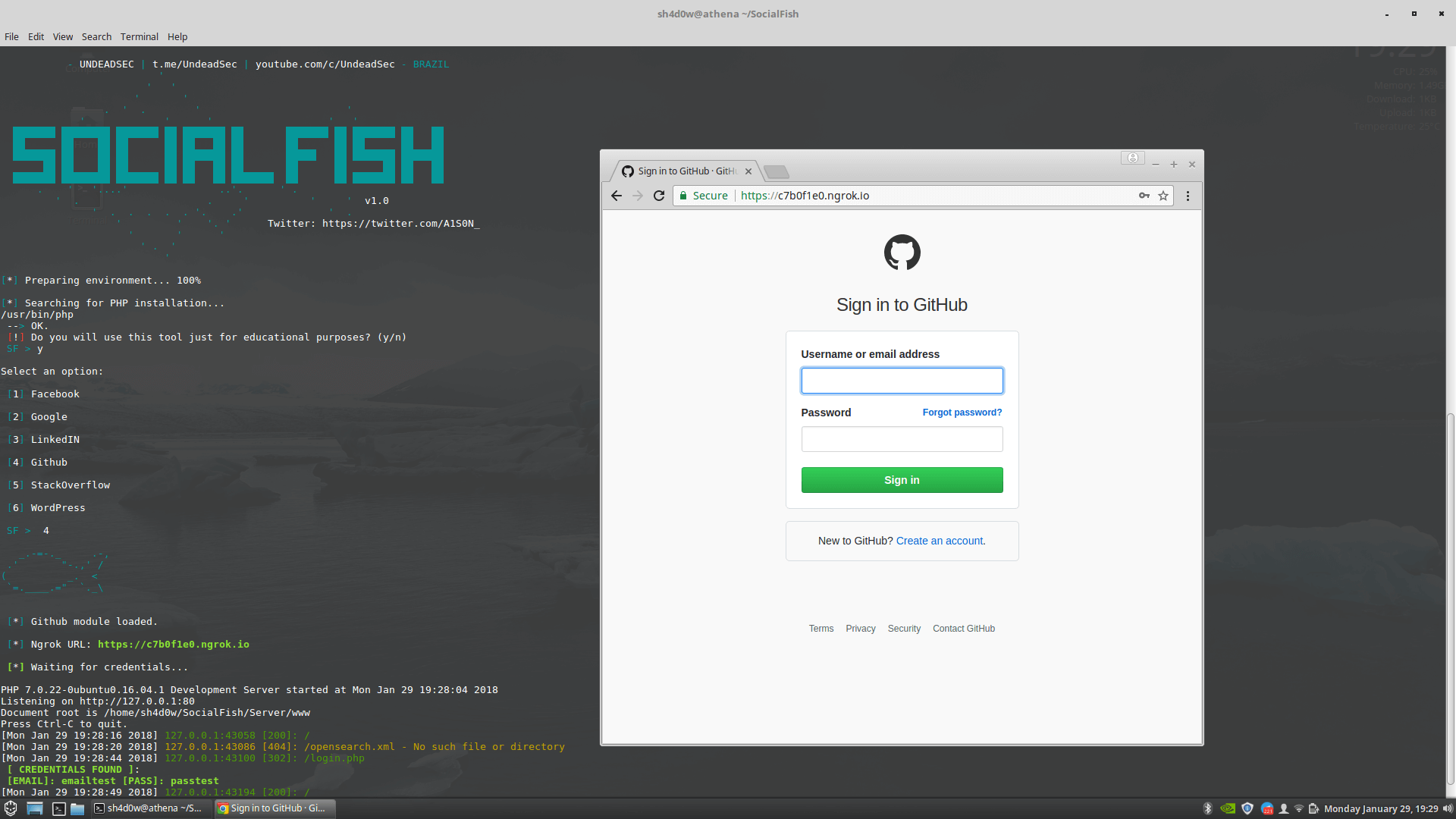Viewport: 1456px width, 819px height.
Task: Click the Wi-Fi icon in the system tray
Action: click(x=1299, y=808)
